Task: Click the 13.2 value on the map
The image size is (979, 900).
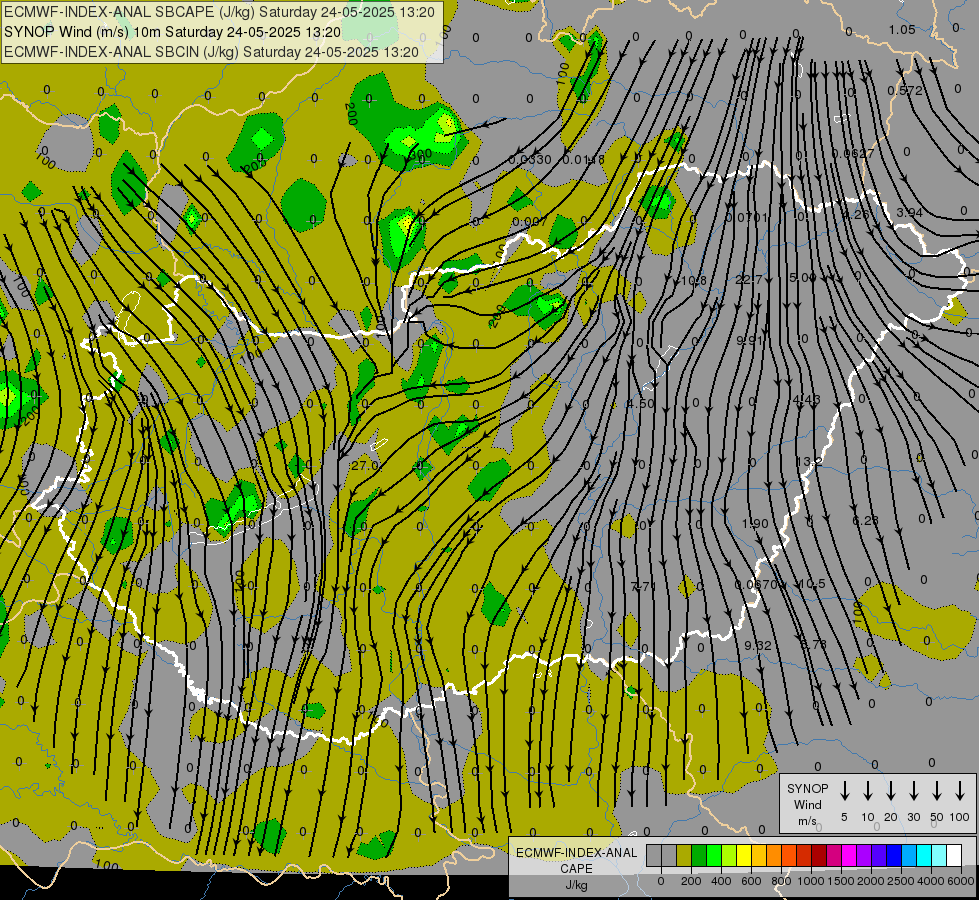Action: tap(809, 462)
